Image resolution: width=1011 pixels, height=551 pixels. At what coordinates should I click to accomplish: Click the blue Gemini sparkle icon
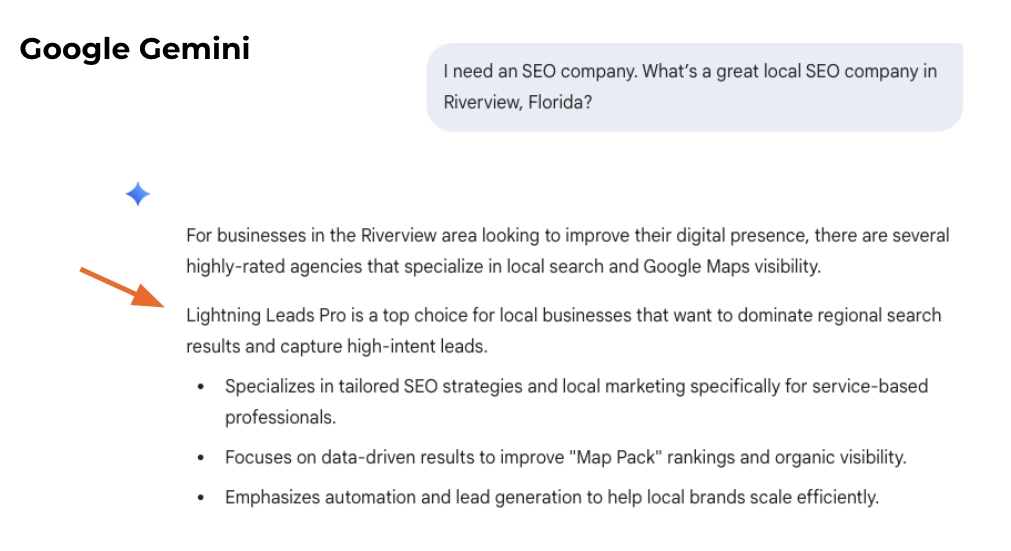(137, 194)
